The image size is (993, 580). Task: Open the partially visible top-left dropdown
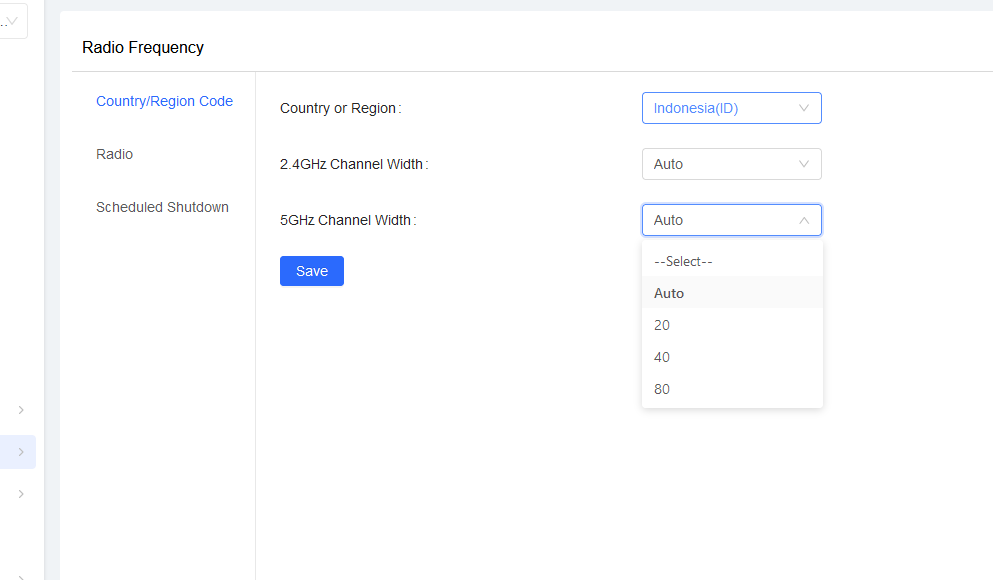click(12, 21)
